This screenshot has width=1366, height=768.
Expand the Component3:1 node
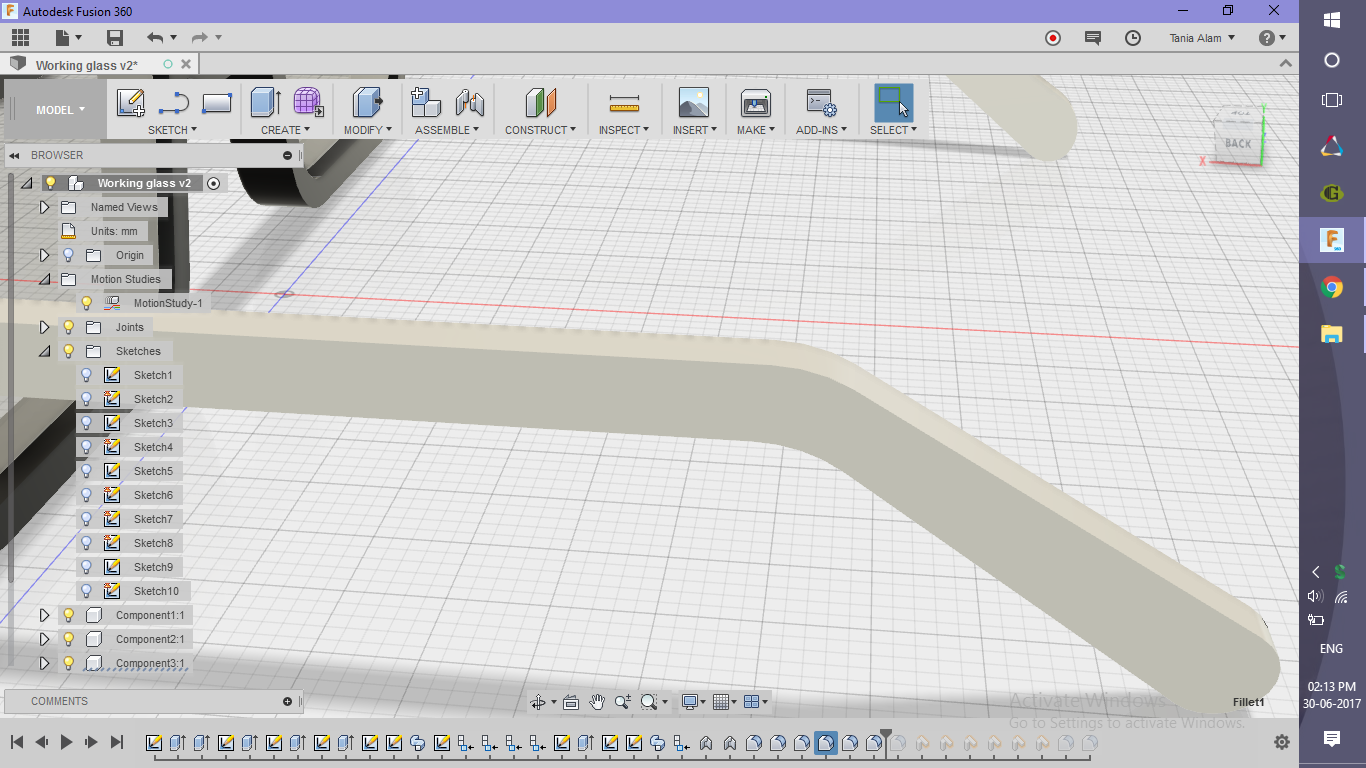pos(44,663)
